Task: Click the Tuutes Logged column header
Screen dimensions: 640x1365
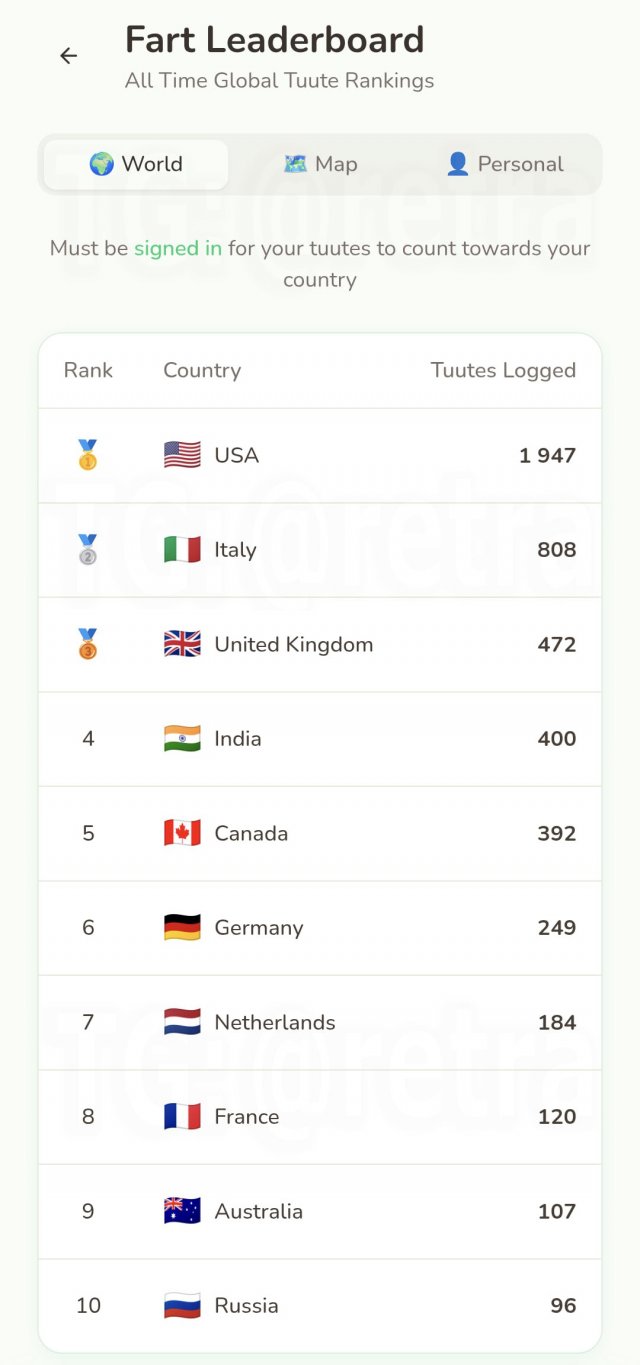Action: (503, 370)
